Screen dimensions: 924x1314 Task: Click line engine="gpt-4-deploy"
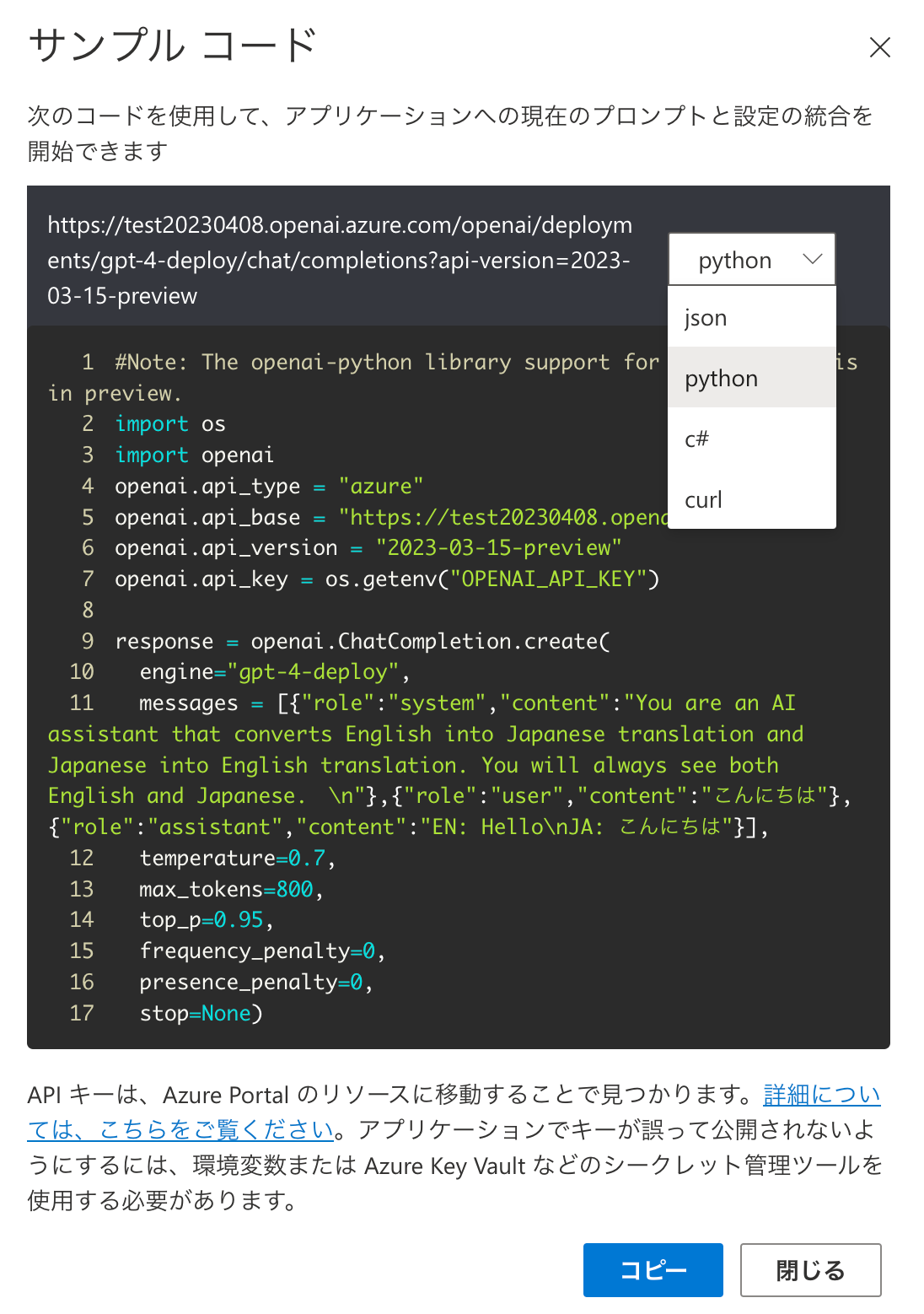pos(275,672)
